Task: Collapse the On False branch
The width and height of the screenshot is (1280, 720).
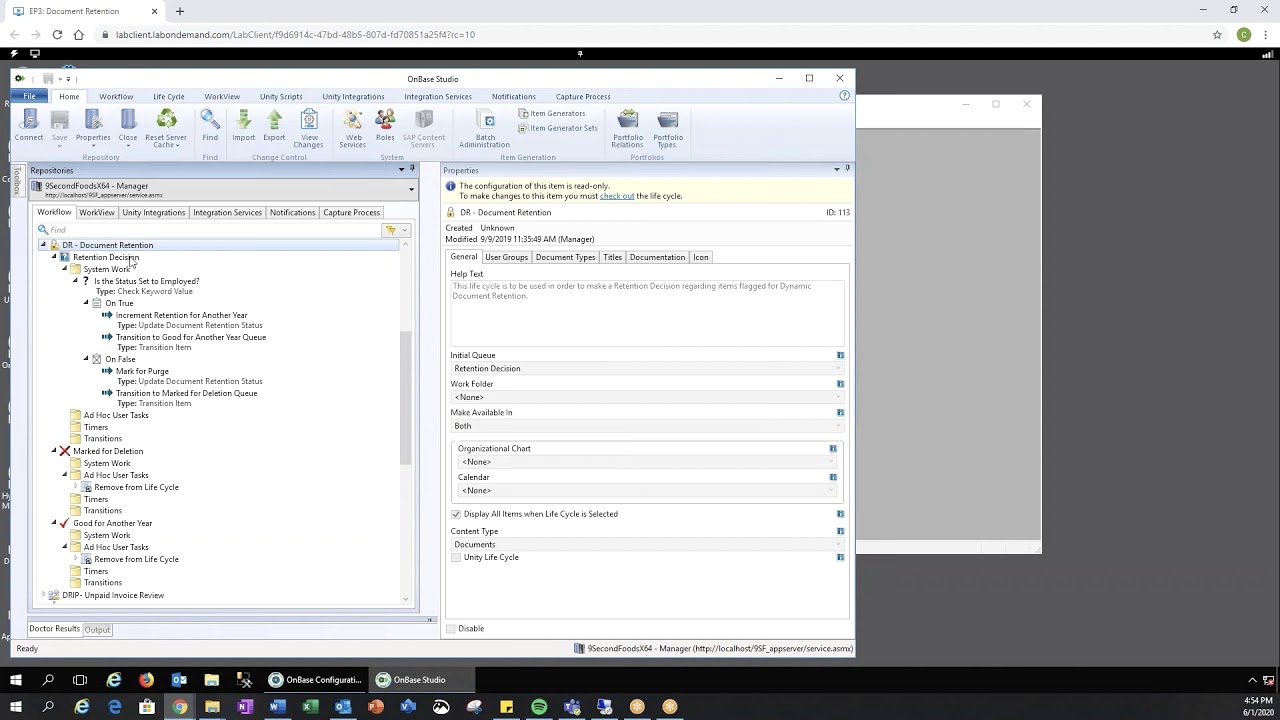Action: [x=86, y=359]
